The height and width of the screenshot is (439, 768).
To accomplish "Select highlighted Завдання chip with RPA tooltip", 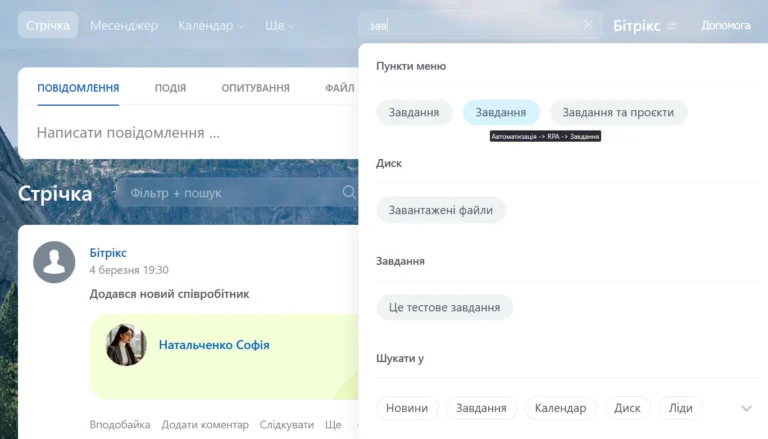I will 501,112.
